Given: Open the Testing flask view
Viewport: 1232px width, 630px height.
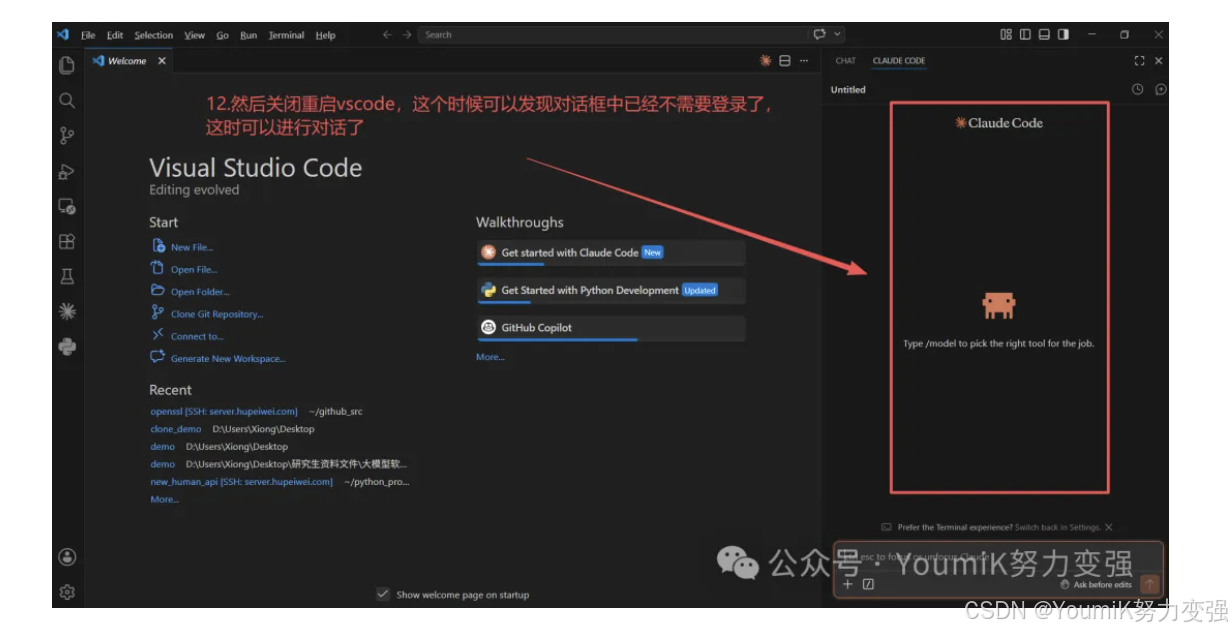Looking at the screenshot, I should [67, 277].
